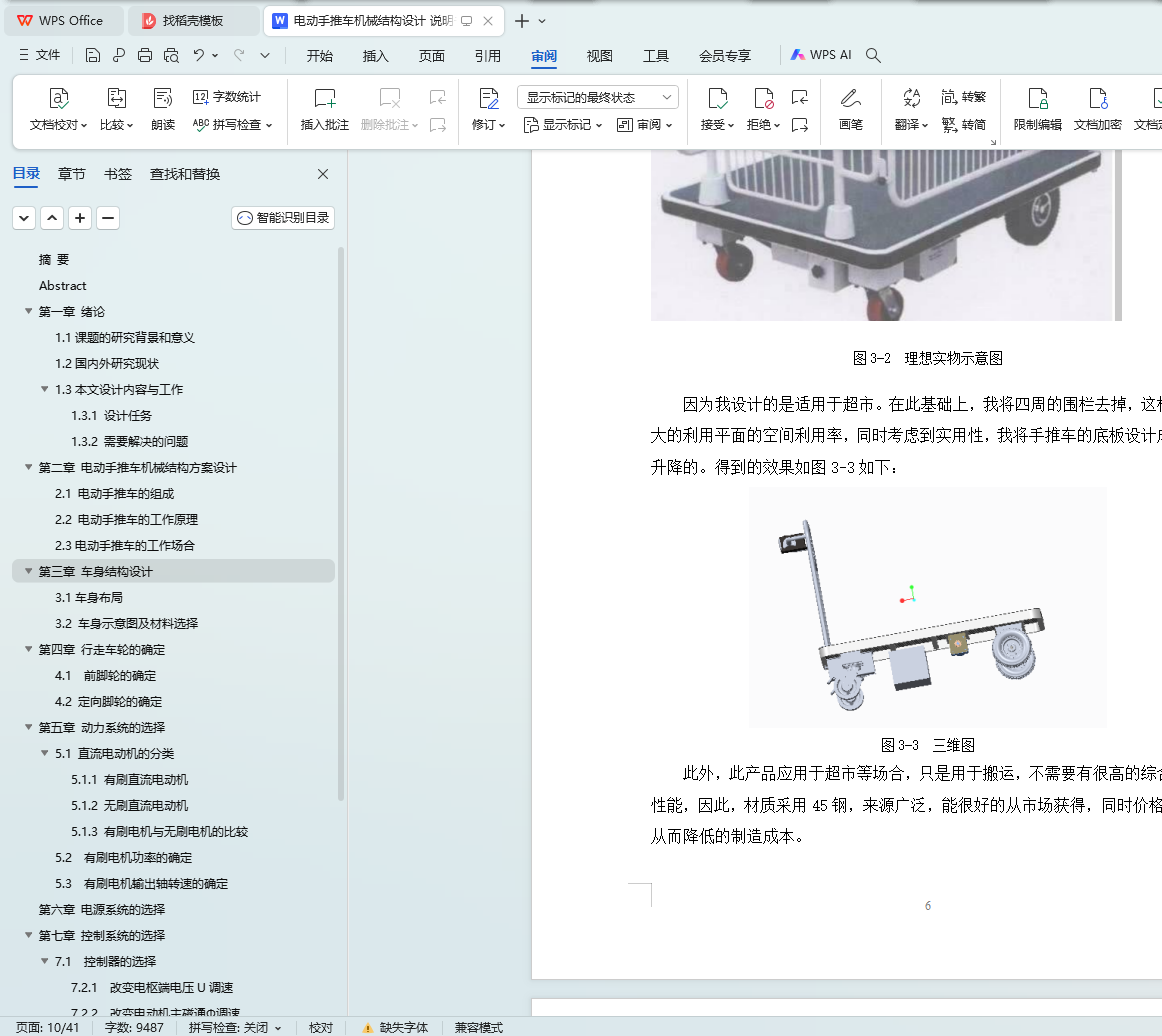Click 插入批注 to add a comment
1162x1036 pixels.
click(x=325, y=109)
